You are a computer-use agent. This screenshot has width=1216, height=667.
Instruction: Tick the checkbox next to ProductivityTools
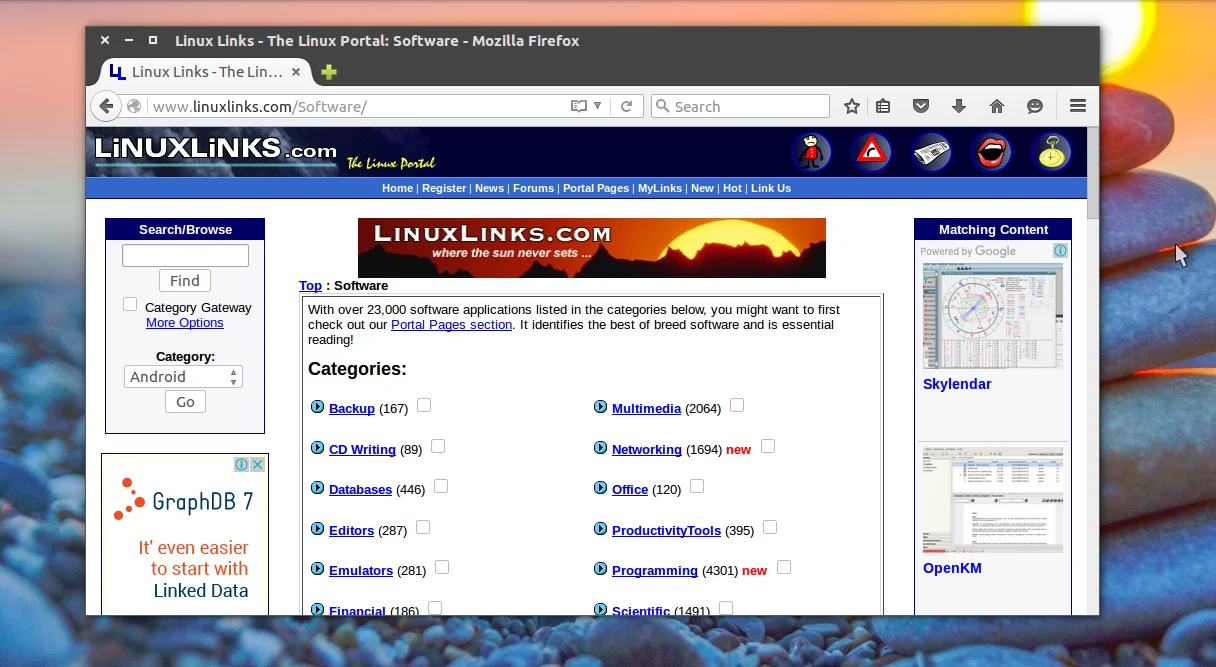[770, 527]
